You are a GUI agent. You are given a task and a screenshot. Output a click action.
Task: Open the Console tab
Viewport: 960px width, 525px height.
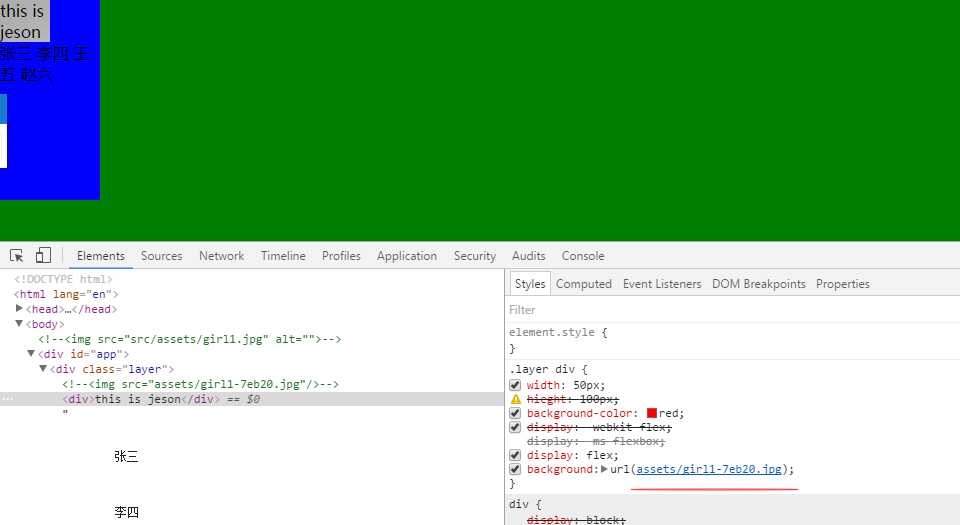[x=583, y=256]
